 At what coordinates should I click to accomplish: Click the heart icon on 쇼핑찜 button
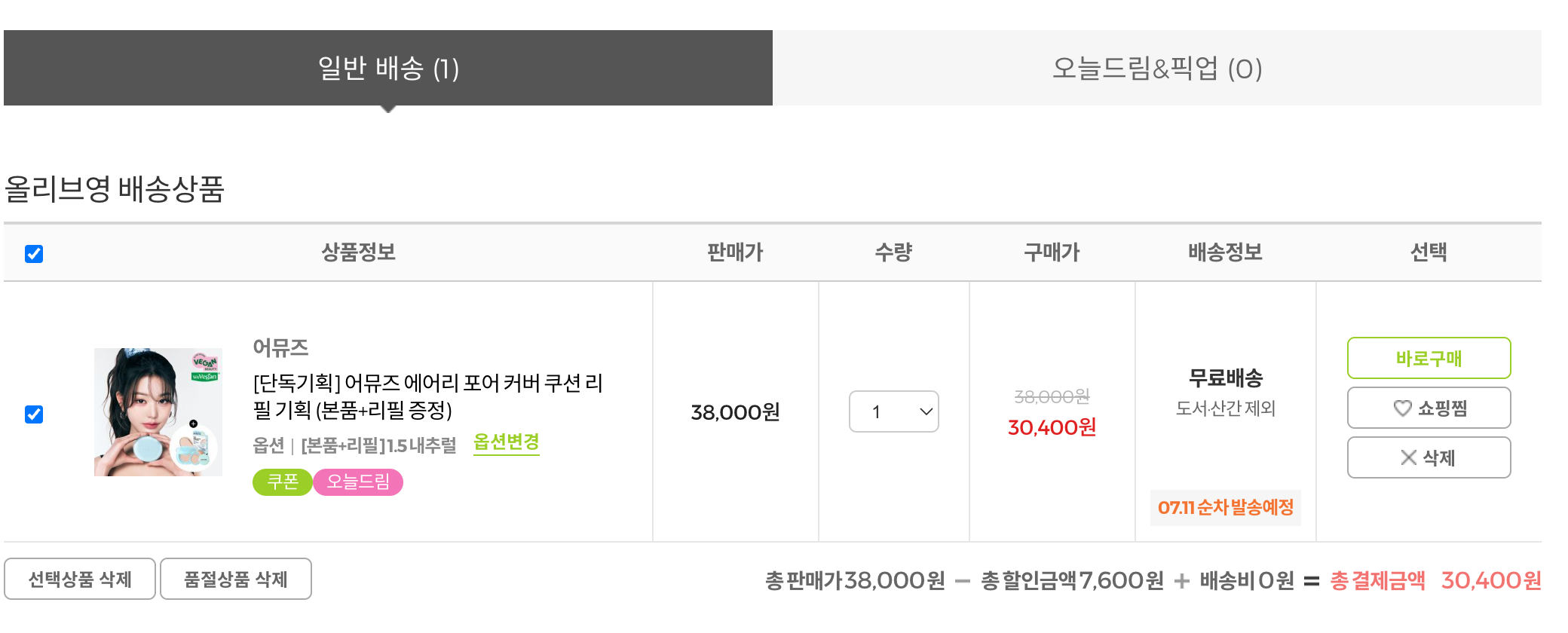[1402, 408]
